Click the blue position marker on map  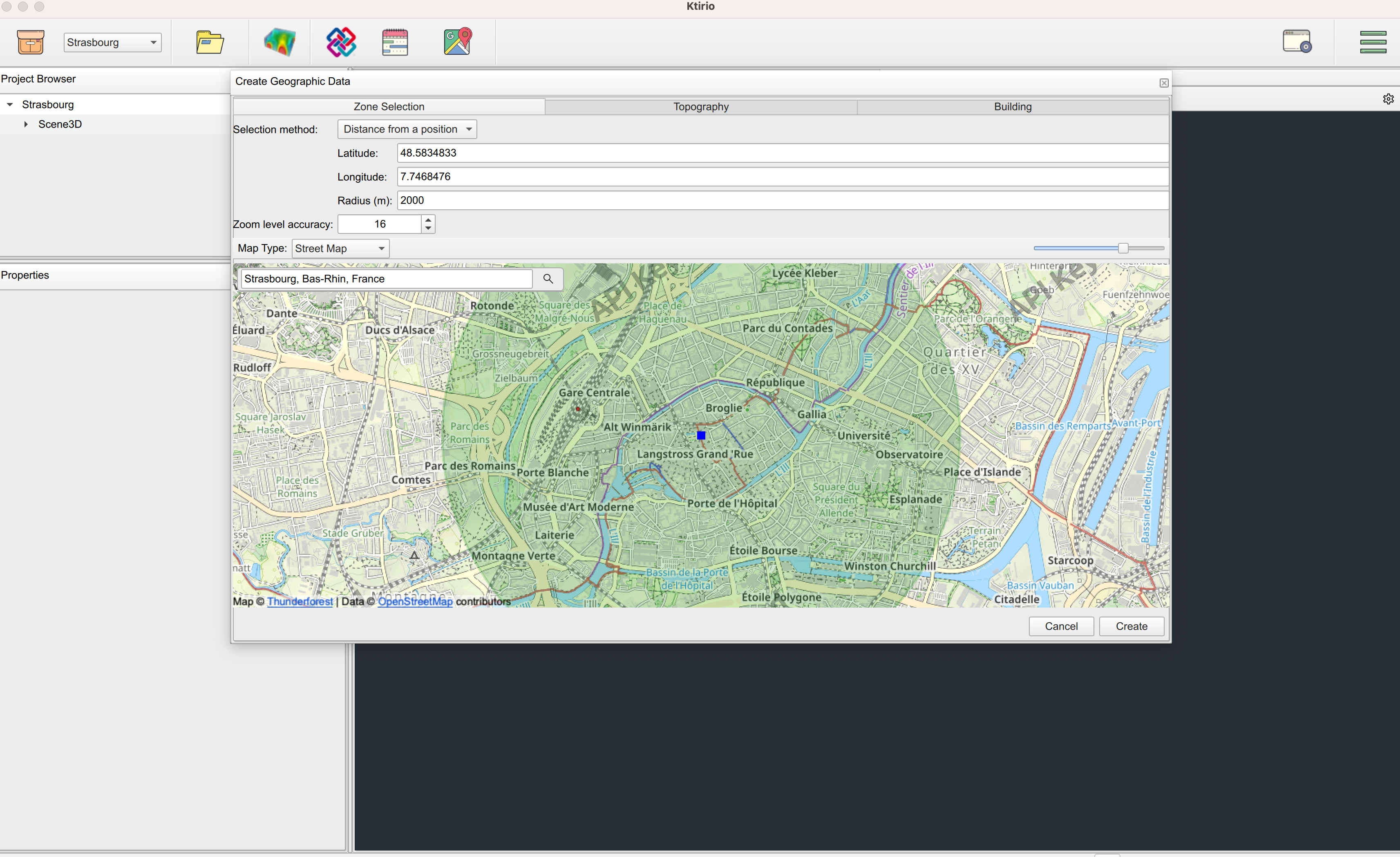701,435
